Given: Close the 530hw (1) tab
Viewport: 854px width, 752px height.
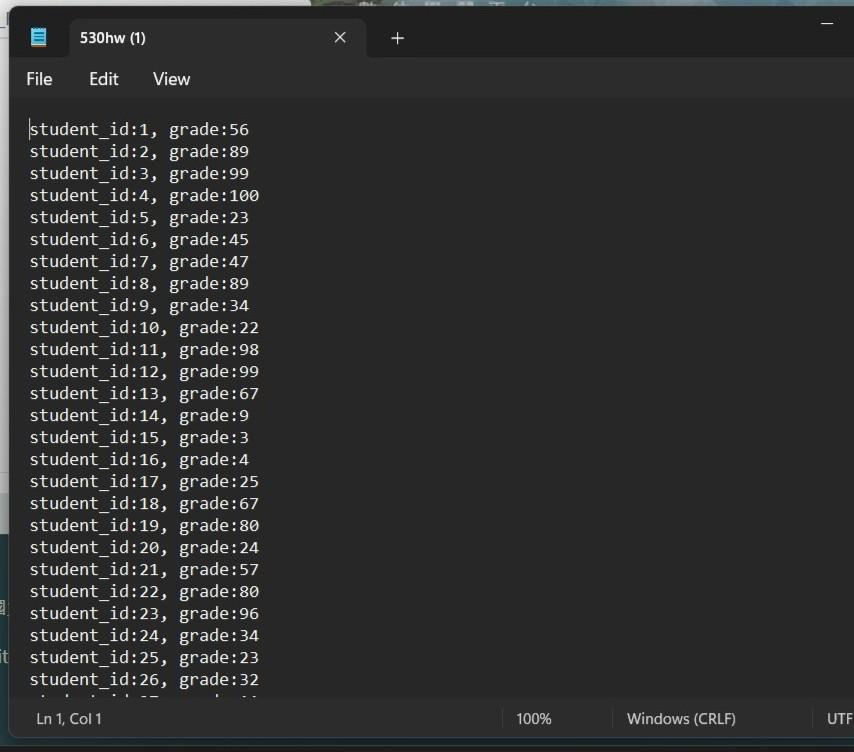Looking at the screenshot, I should pos(339,37).
